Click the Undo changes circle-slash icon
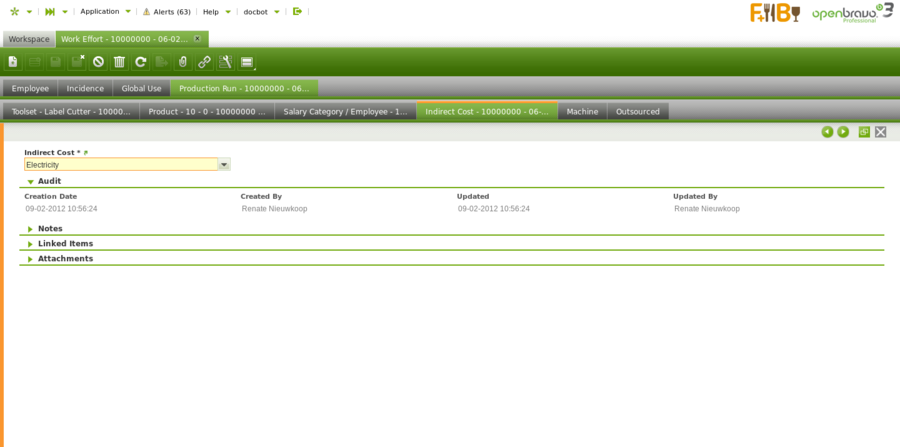This screenshot has width=900, height=447. [98, 62]
